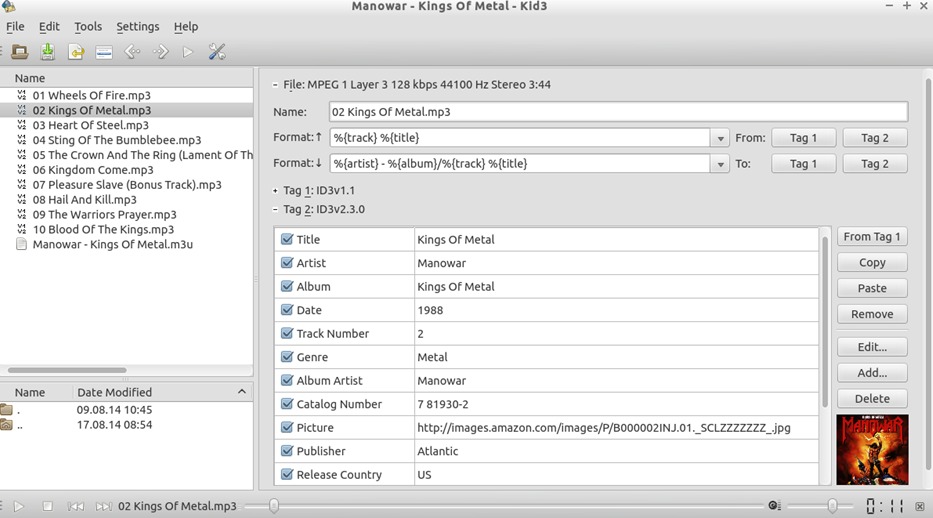Delete the selected frame

(872, 398)
